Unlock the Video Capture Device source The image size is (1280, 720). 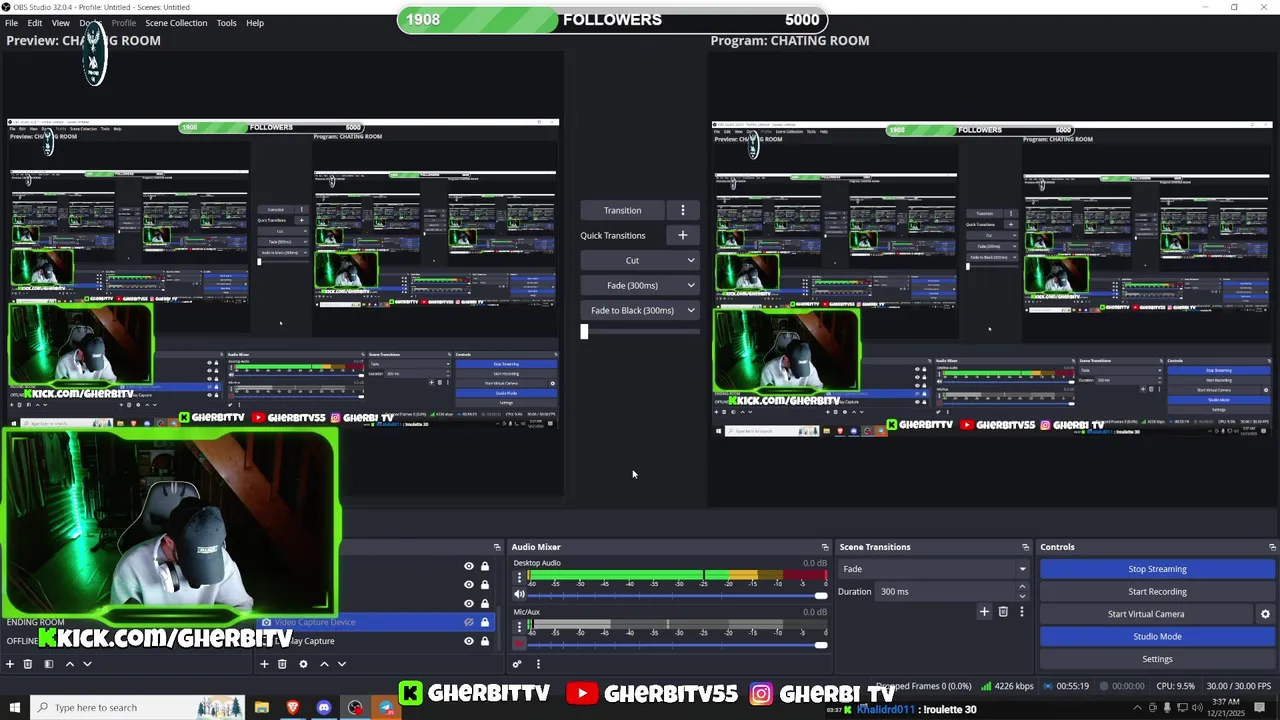coord(485,622)
